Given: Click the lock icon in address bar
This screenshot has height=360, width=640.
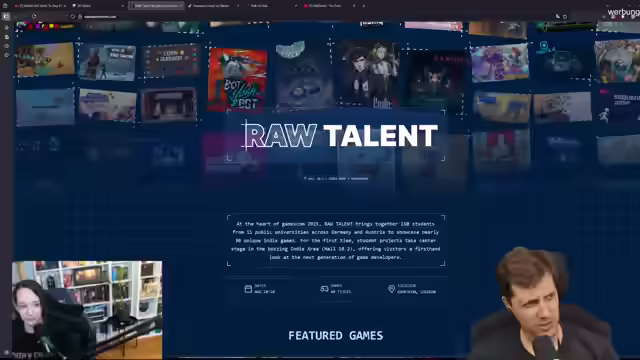Looking at the screenshot, I should [80, 17].
